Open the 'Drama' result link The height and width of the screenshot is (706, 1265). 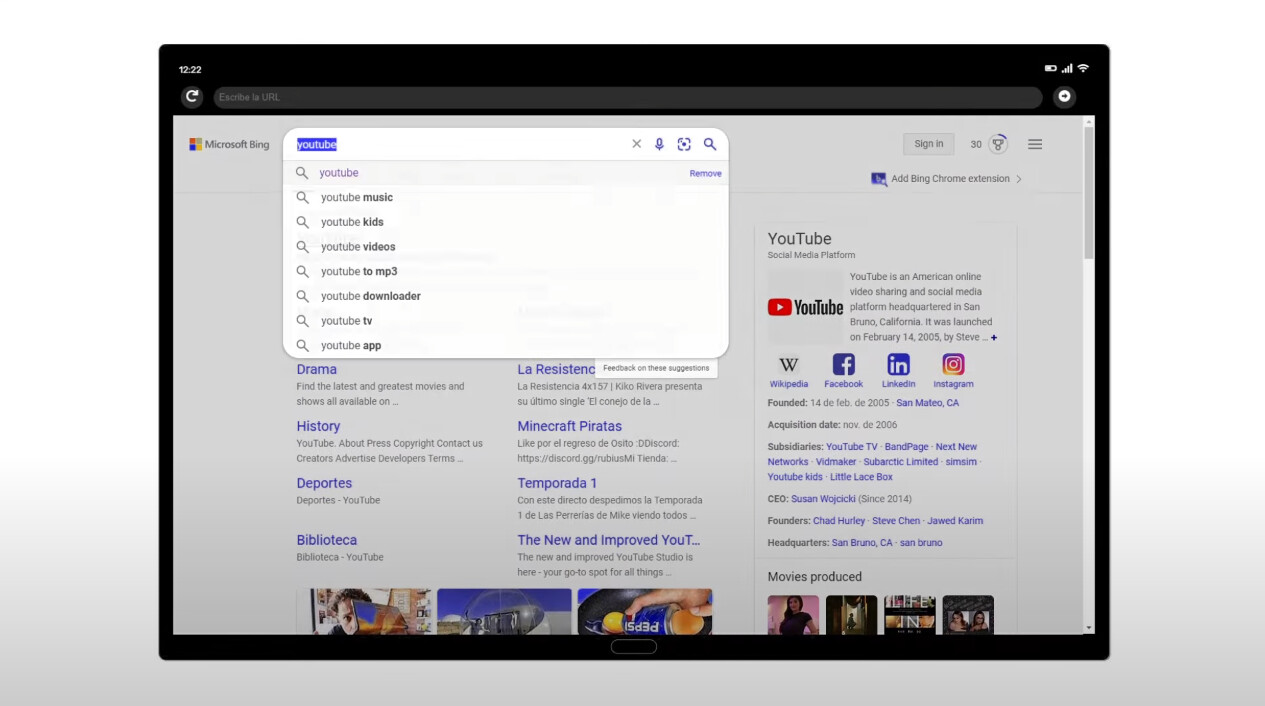[317, 369]
